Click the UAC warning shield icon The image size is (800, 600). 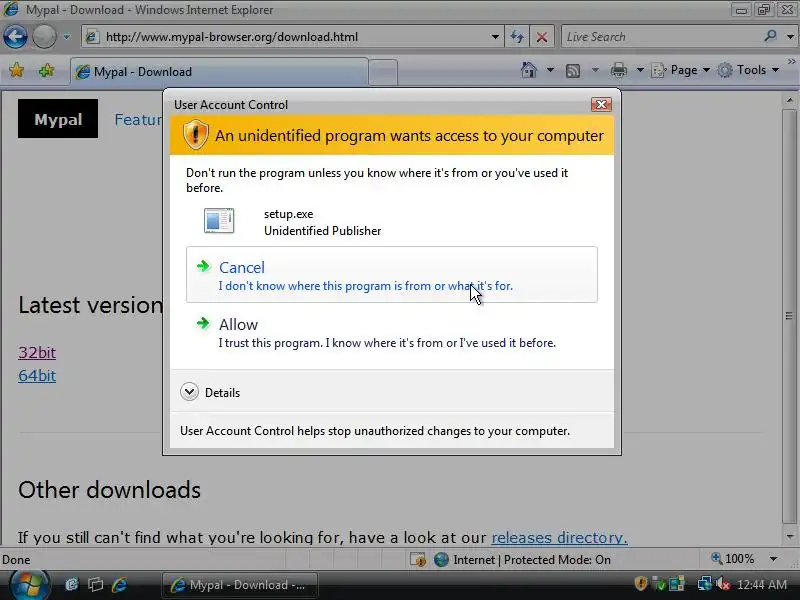pyautogui.click(x=195, y=135)
